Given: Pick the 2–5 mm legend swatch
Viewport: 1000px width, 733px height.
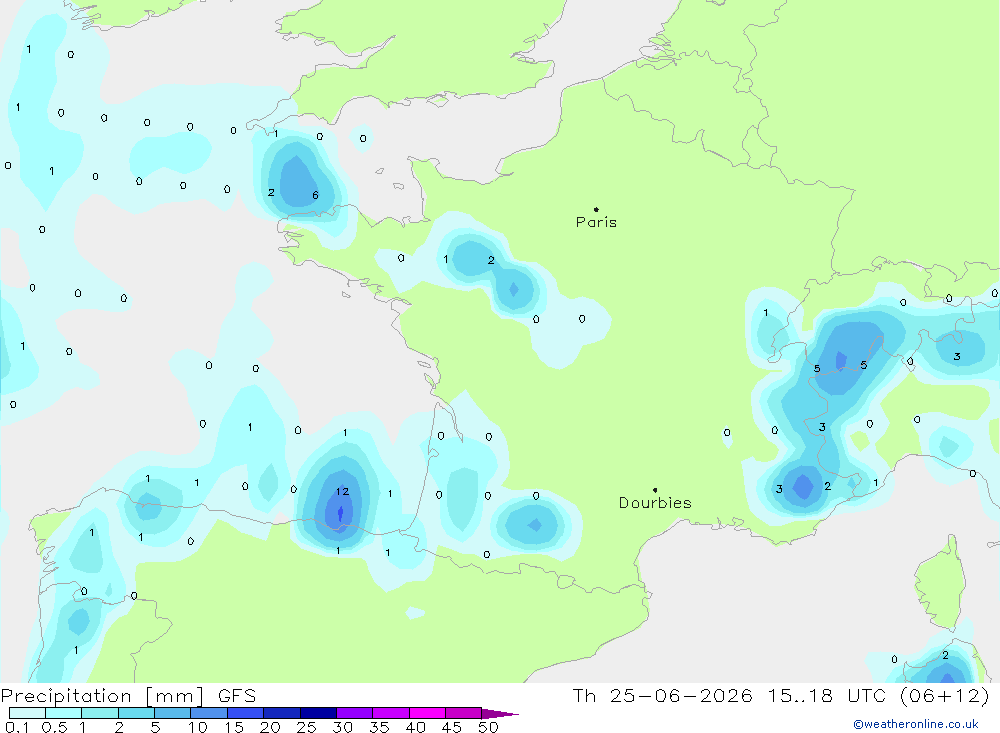Looking at the screenshot, I should coord(136,713).
